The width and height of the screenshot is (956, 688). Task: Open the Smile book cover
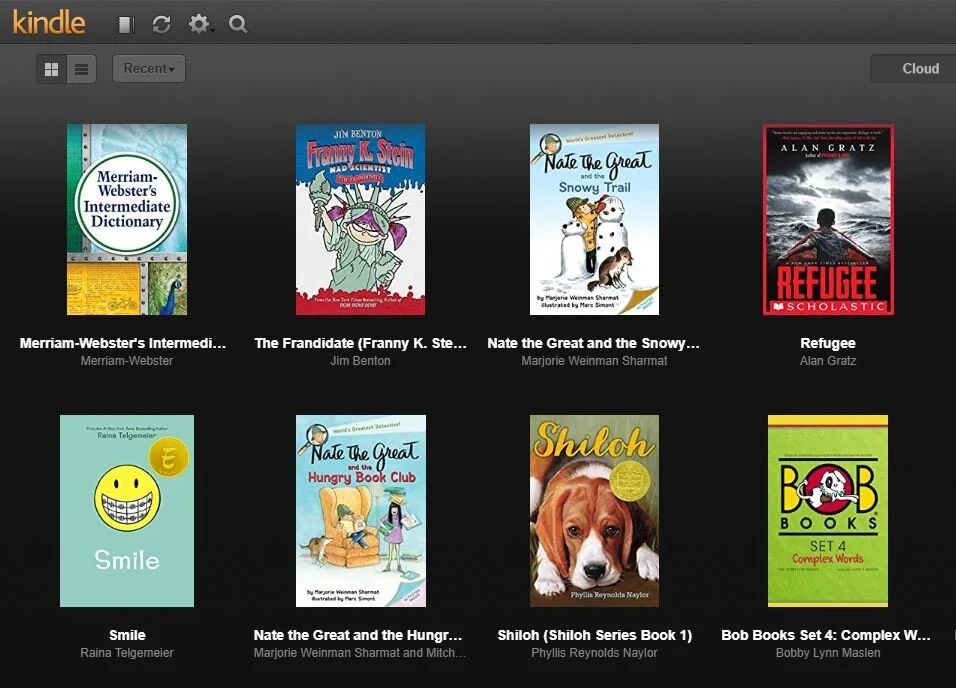127,511
